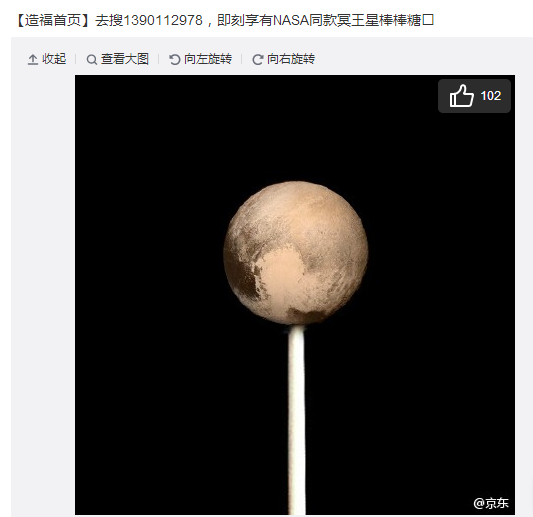
Task: Click the Pluto lollipop ball in image
Action: (296, 253)
